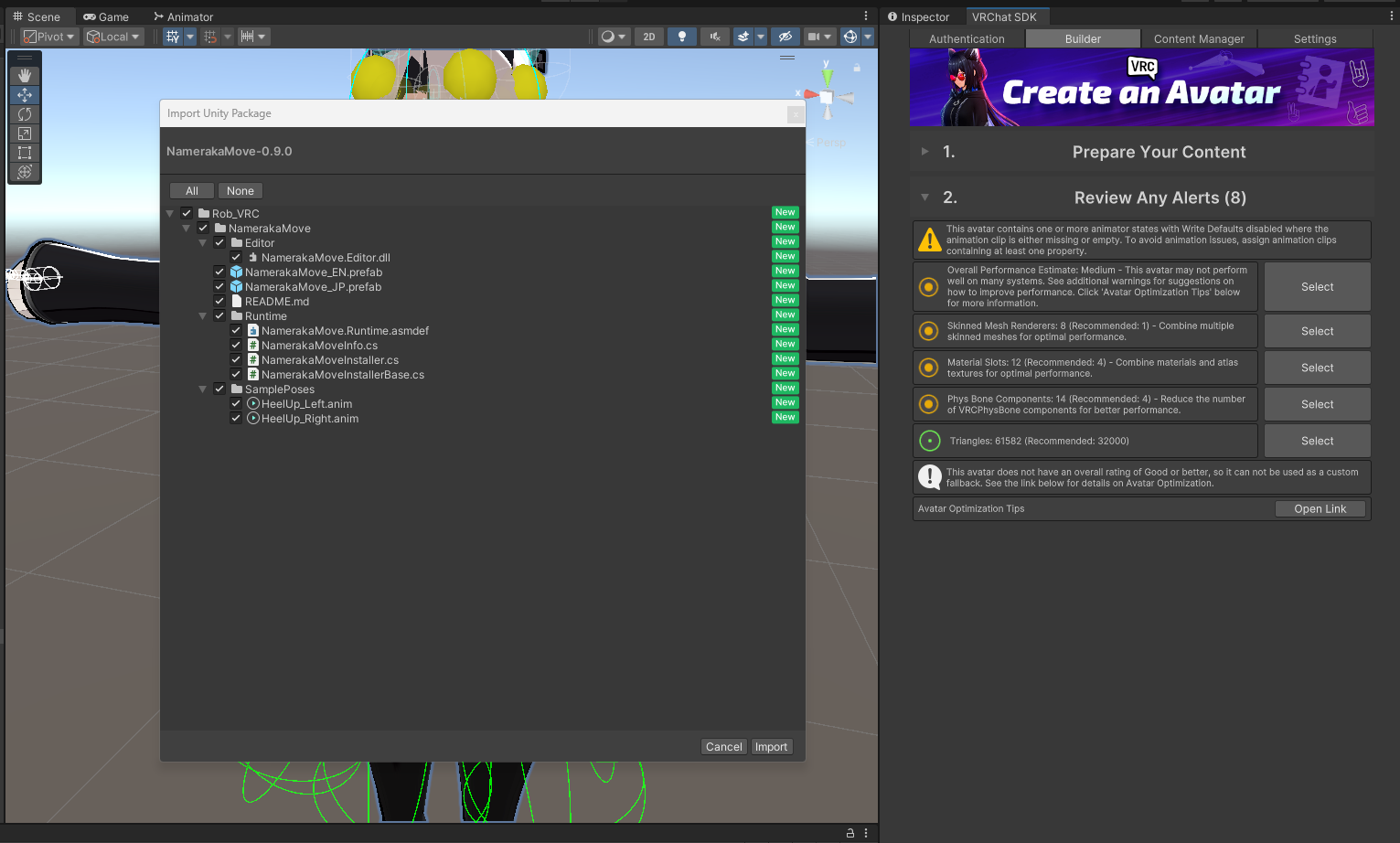1400x843 pixels.
Task: Open the Avatar Optimization Tips link
Action: pos(1320,509)
